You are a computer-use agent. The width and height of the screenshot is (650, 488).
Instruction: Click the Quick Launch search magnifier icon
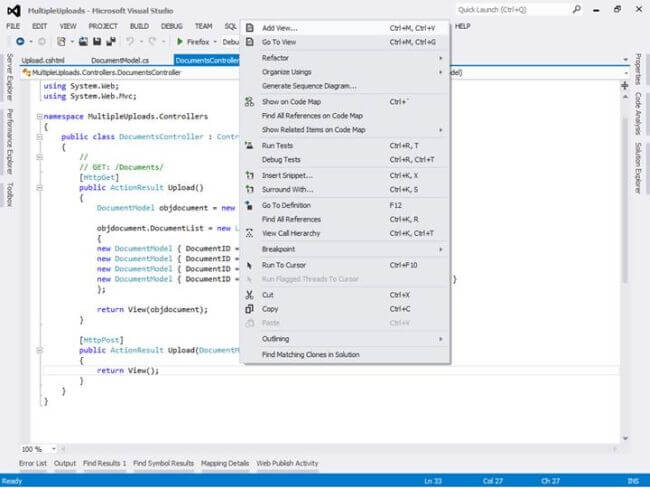click(x=576, y=9)
